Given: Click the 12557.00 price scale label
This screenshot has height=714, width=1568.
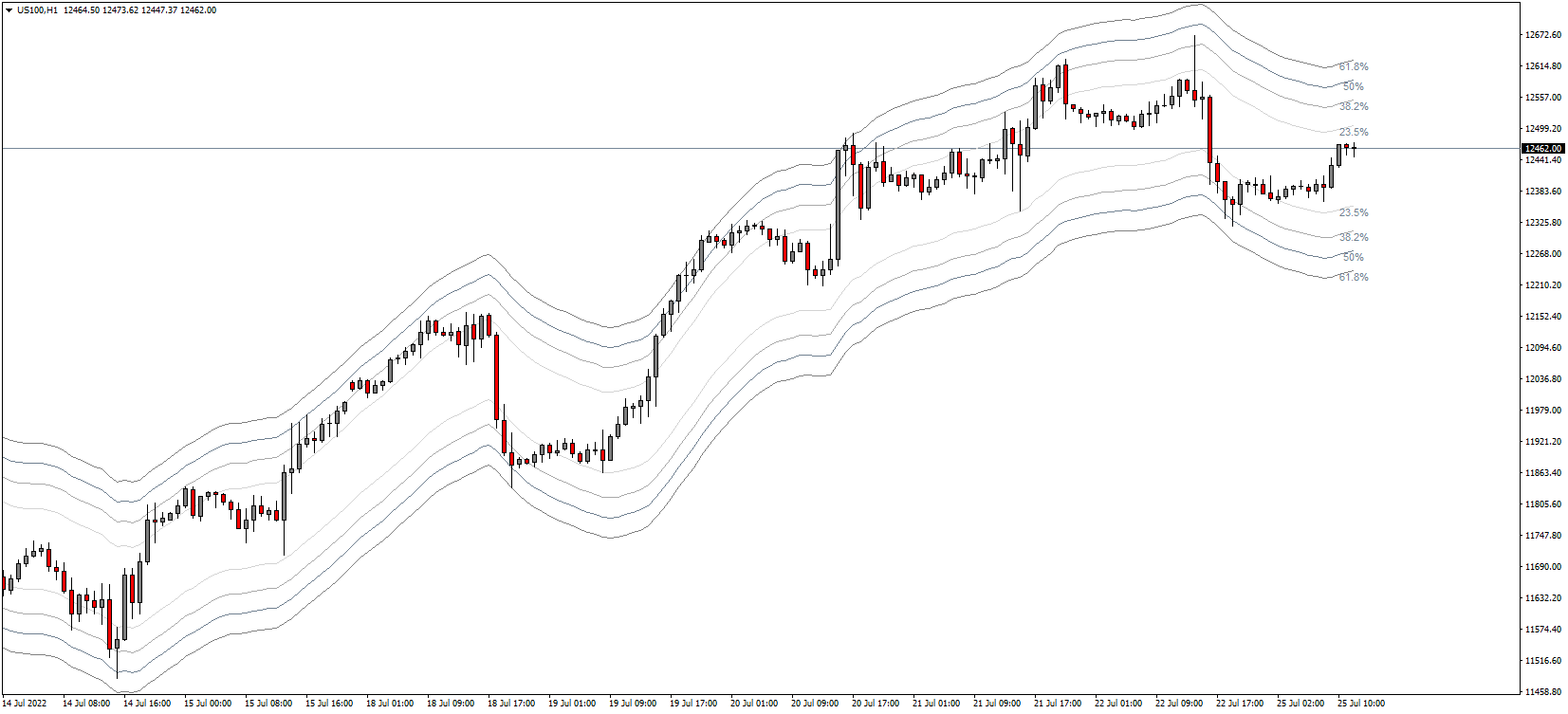Looking at the screenshot, I should click(x=1543, y=98).
